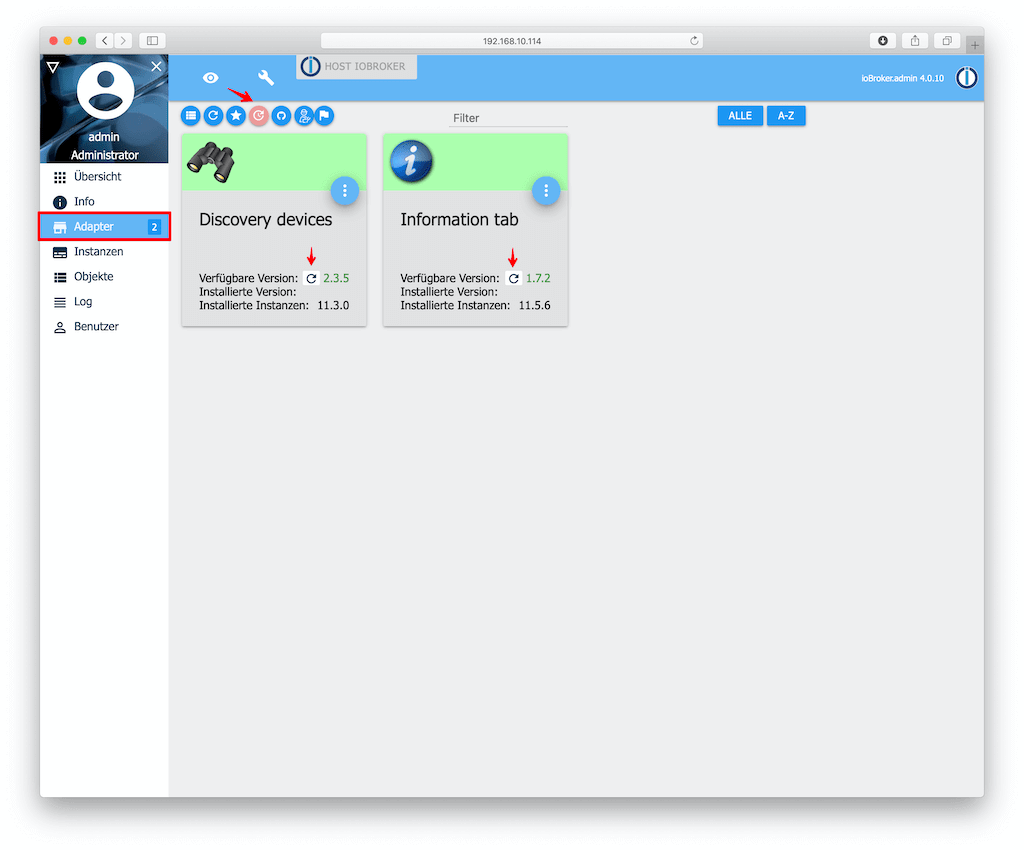
Task: Click Discovery devices version 2.3.5
Action: (336, 278)
